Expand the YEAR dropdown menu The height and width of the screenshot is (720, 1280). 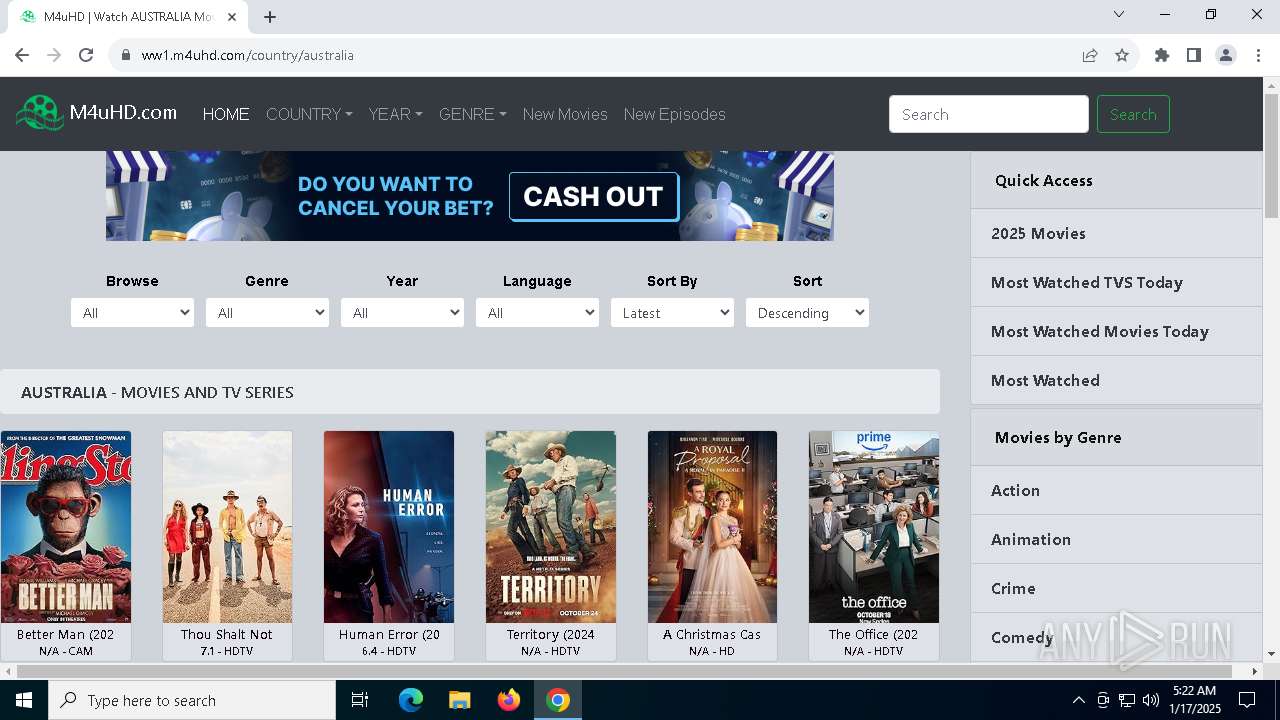pyautogui.click(x=395, y=114)
